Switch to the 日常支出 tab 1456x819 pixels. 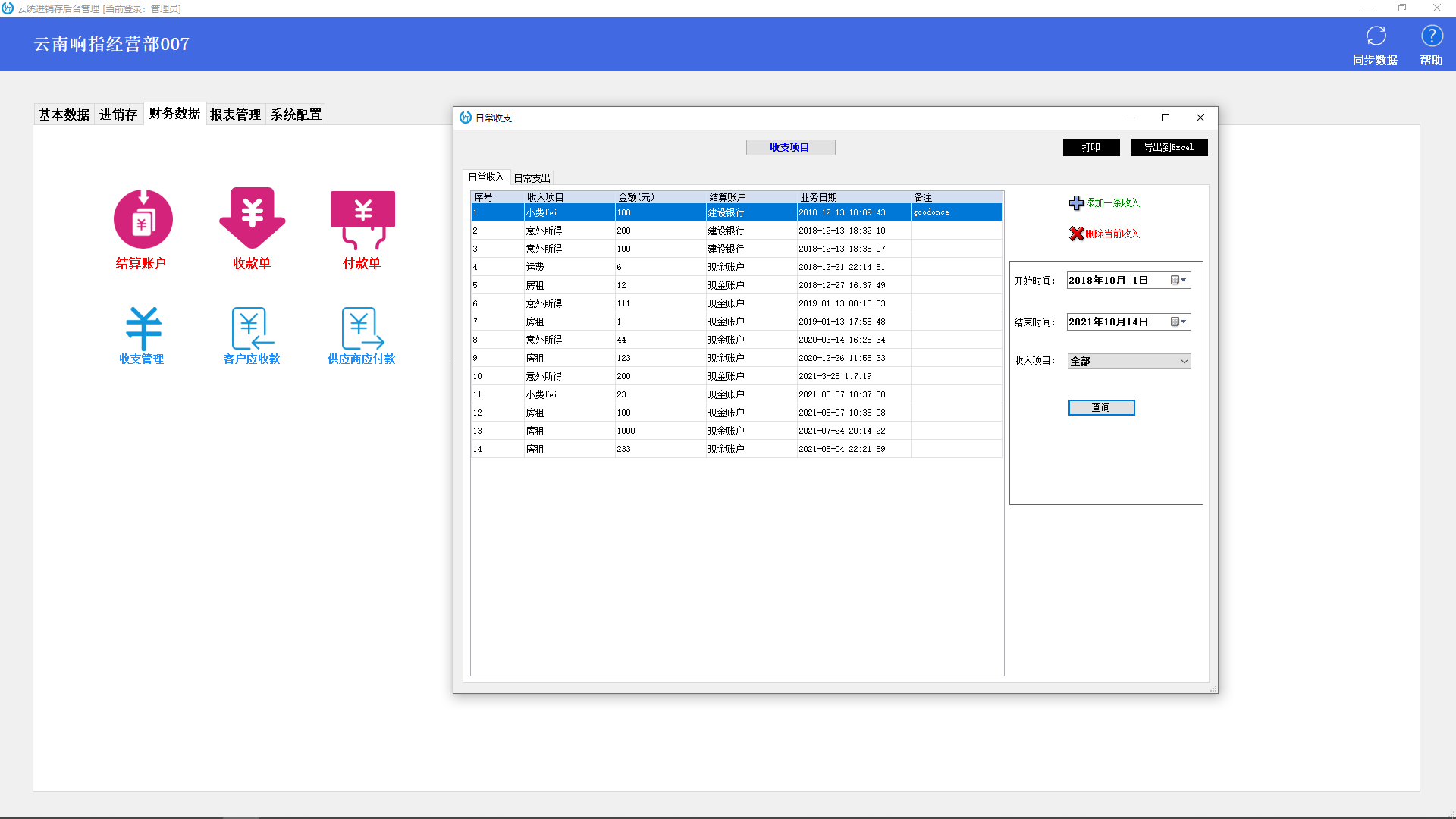tap(532, 178)
